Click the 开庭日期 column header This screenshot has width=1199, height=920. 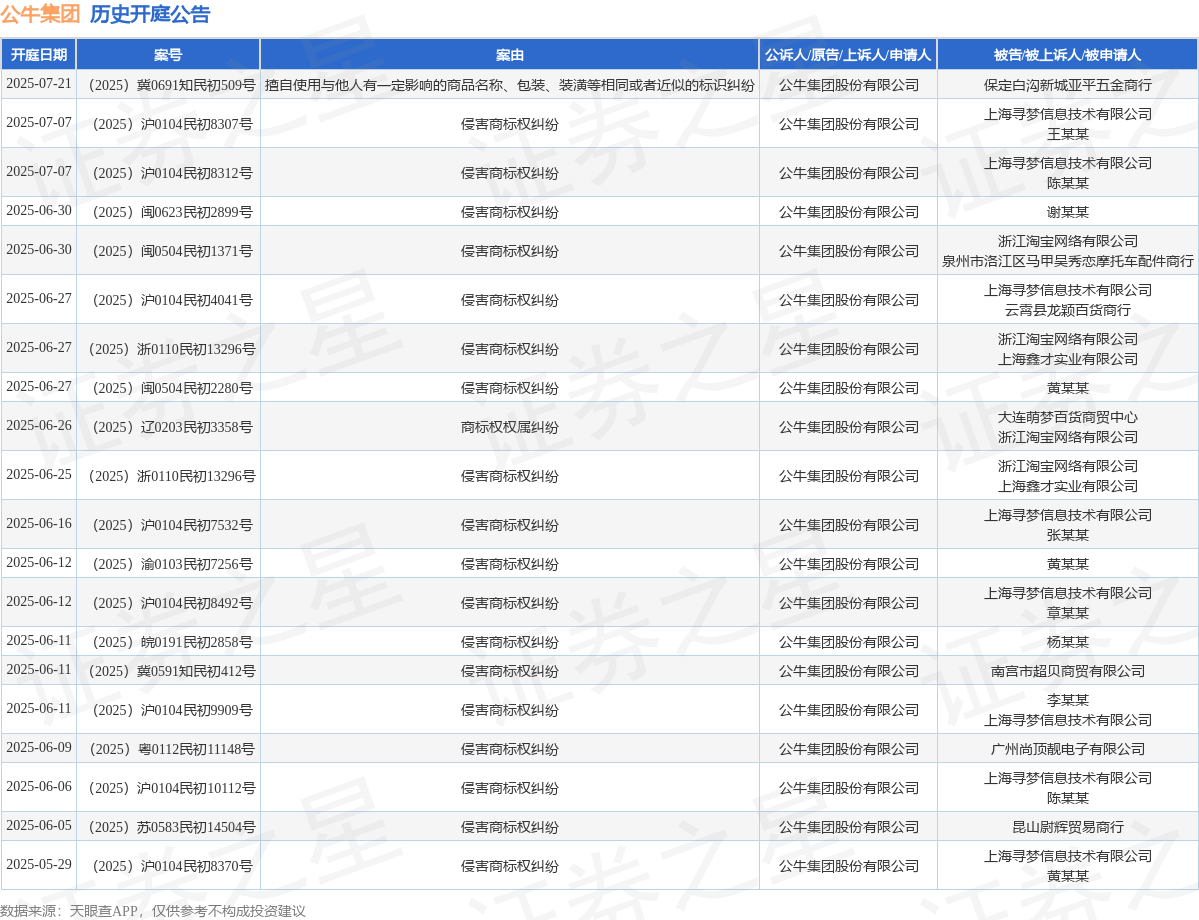(x=38, y=55)
